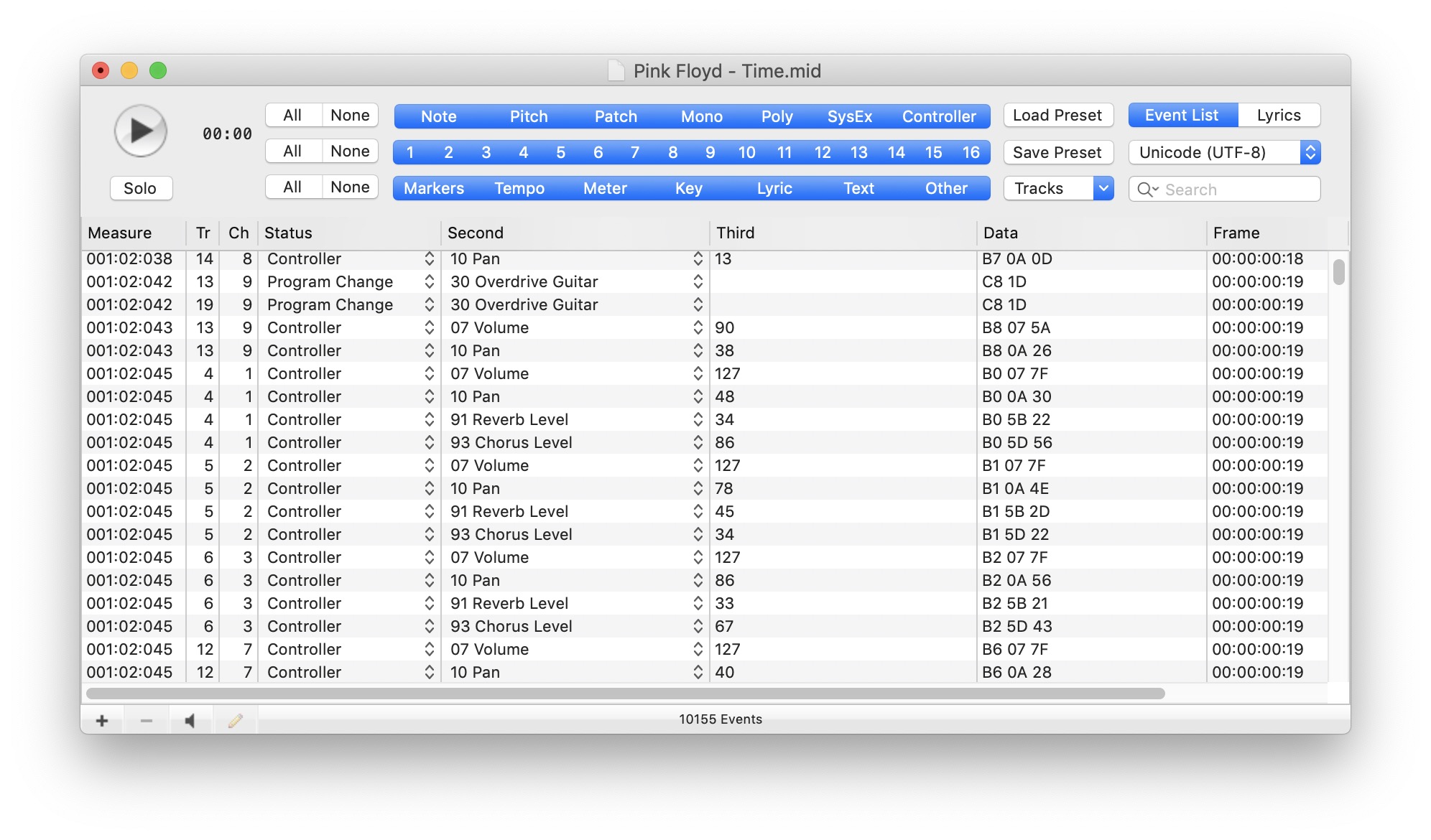Click the horizontal scrollbar thumb
This screenshot has height=840, width=1431.
625,694
